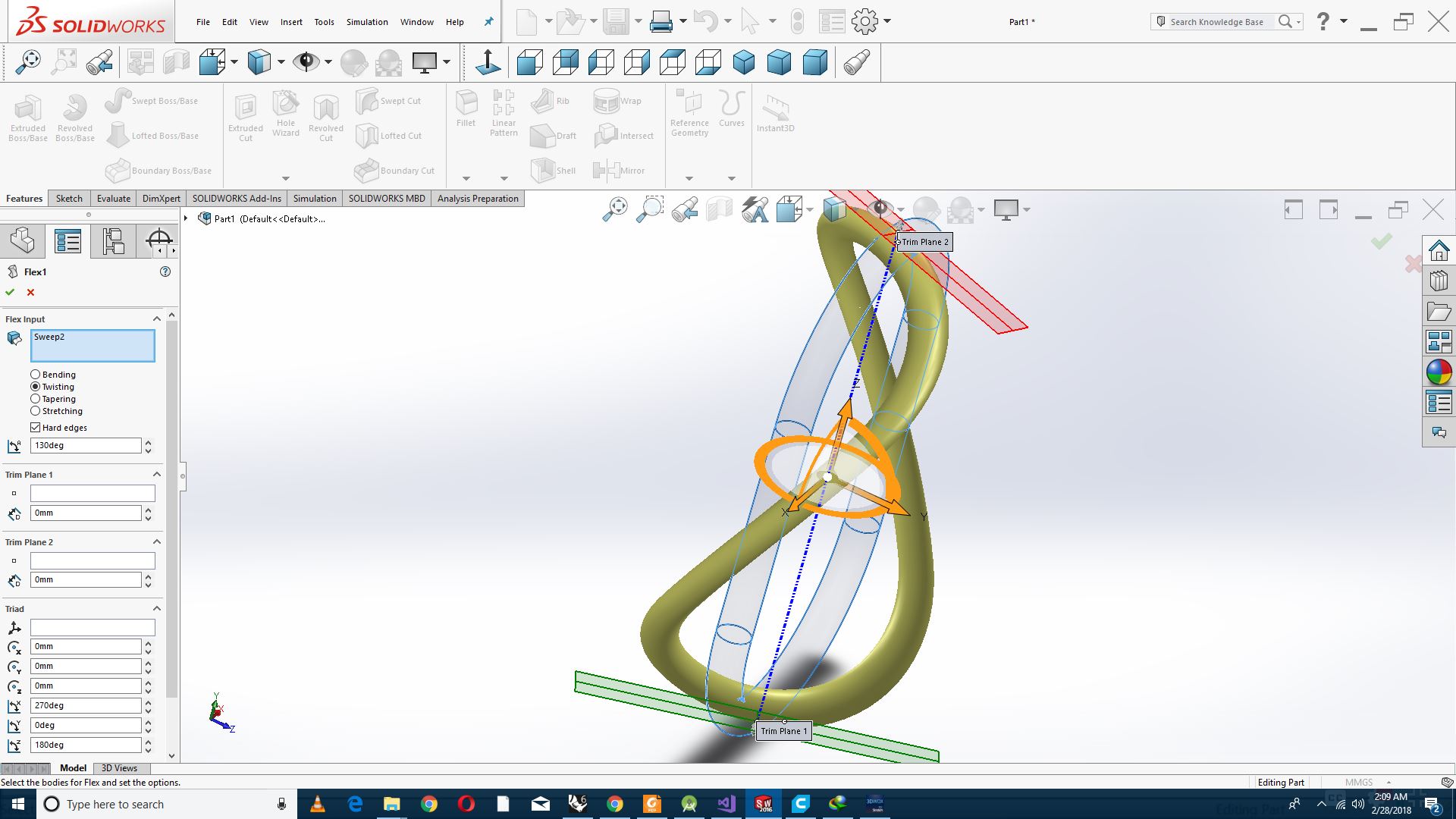Open the Insert menu
This screenshot has height=819, width=1456.
pos(291,22)
